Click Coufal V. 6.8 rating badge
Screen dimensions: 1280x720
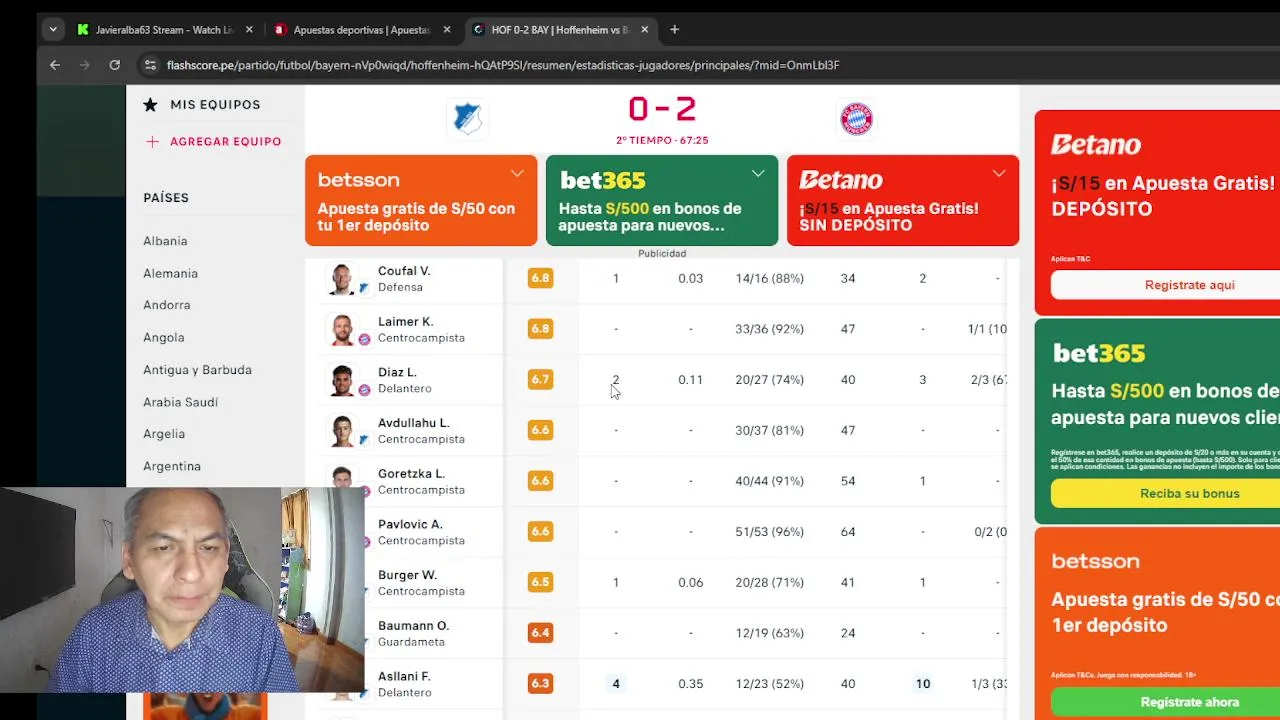point(540,278)
